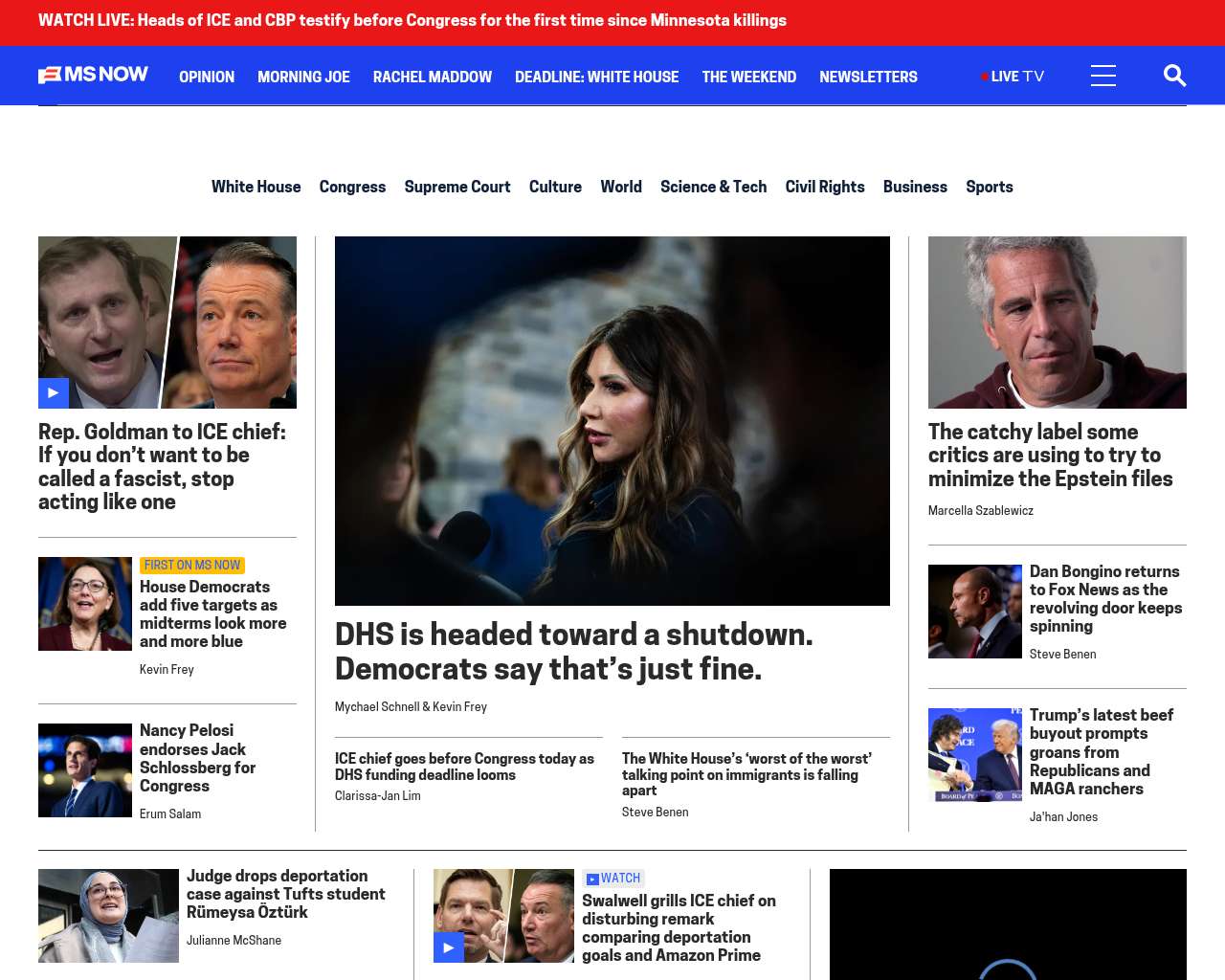1225x980 pixels.
Task: Click Steve Benen byline under 'worst of the worst'
Action: click(x=656, y=813)
